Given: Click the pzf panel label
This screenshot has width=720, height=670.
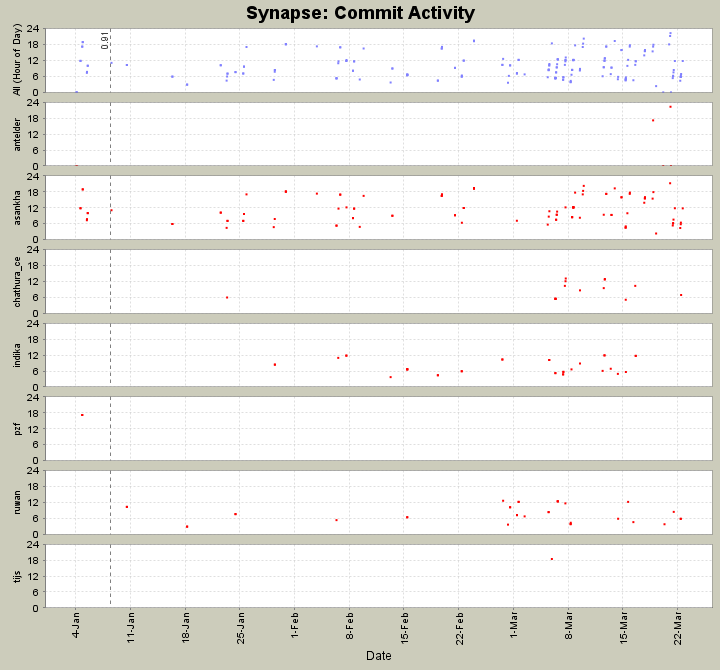Looking at the screenshot, I should tap(17, 429).
